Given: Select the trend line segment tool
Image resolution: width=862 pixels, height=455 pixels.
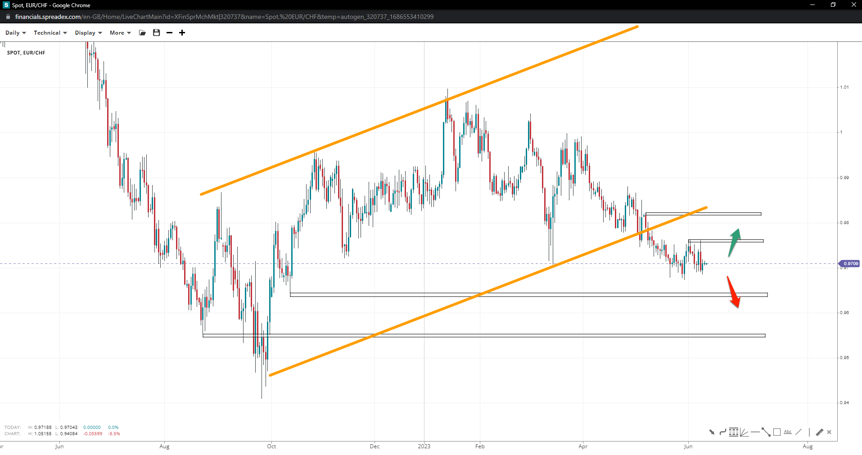Looking at the screenshot, I should [766, 432].
